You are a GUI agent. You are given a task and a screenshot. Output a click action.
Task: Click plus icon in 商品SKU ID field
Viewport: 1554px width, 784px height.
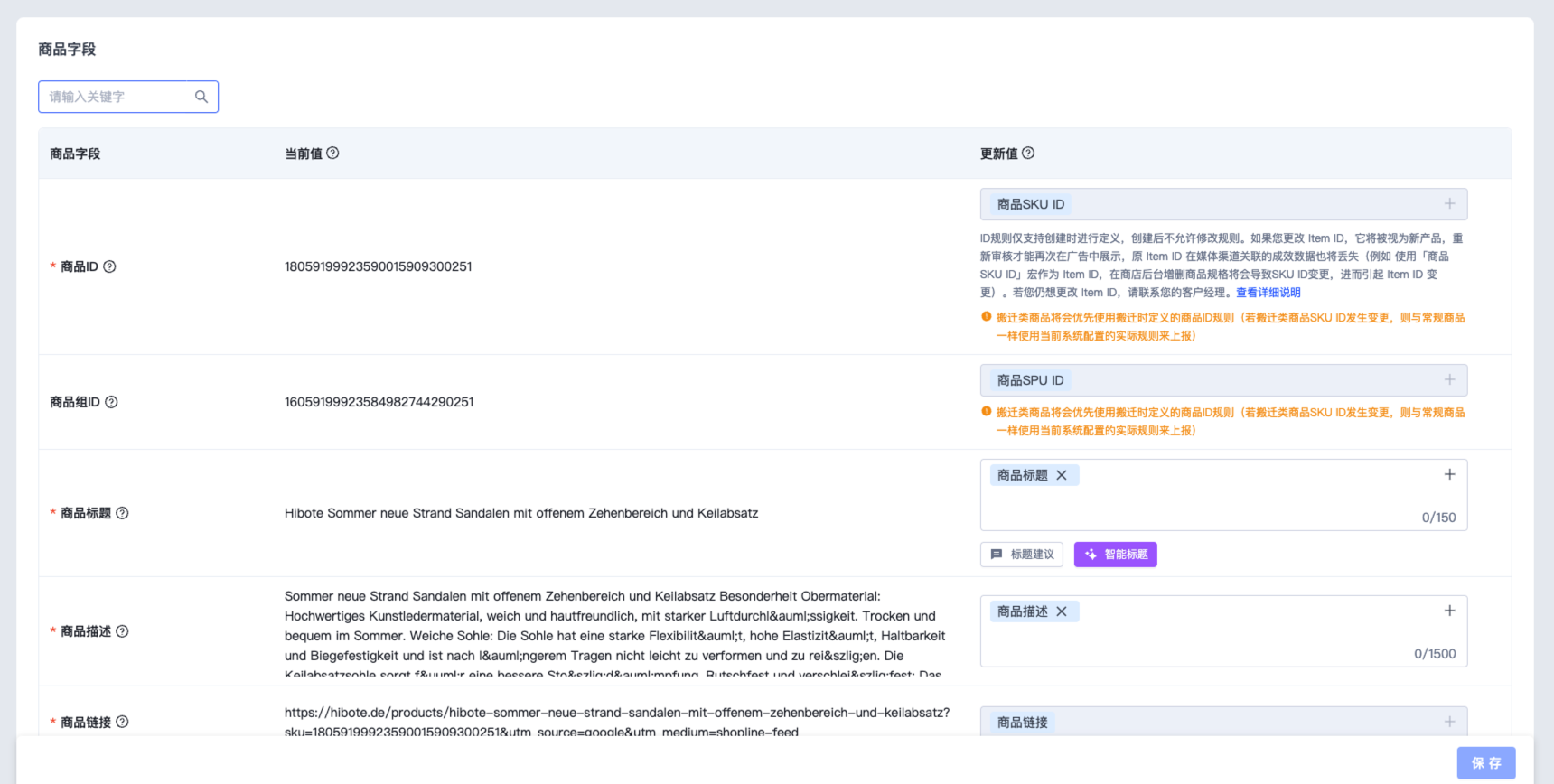(1449, 204)
